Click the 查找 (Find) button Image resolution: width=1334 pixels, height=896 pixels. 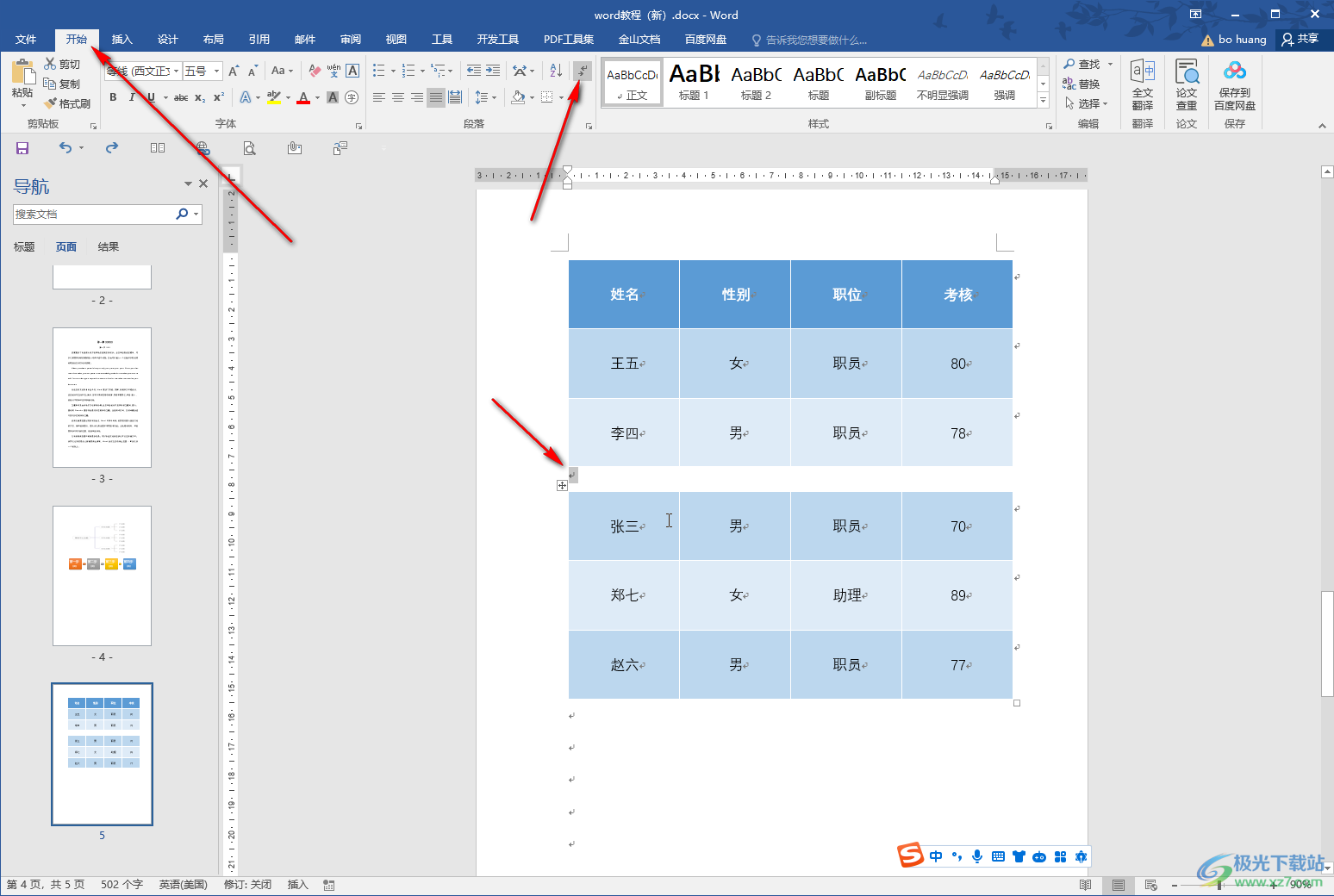[1082, 64]
